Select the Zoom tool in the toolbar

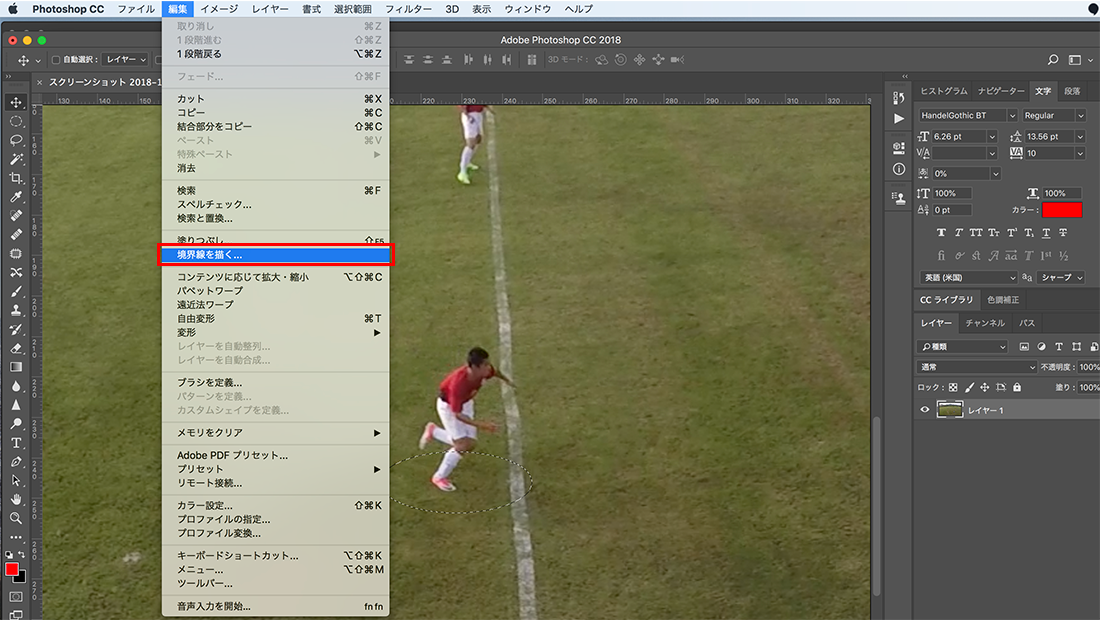[16, 518]
